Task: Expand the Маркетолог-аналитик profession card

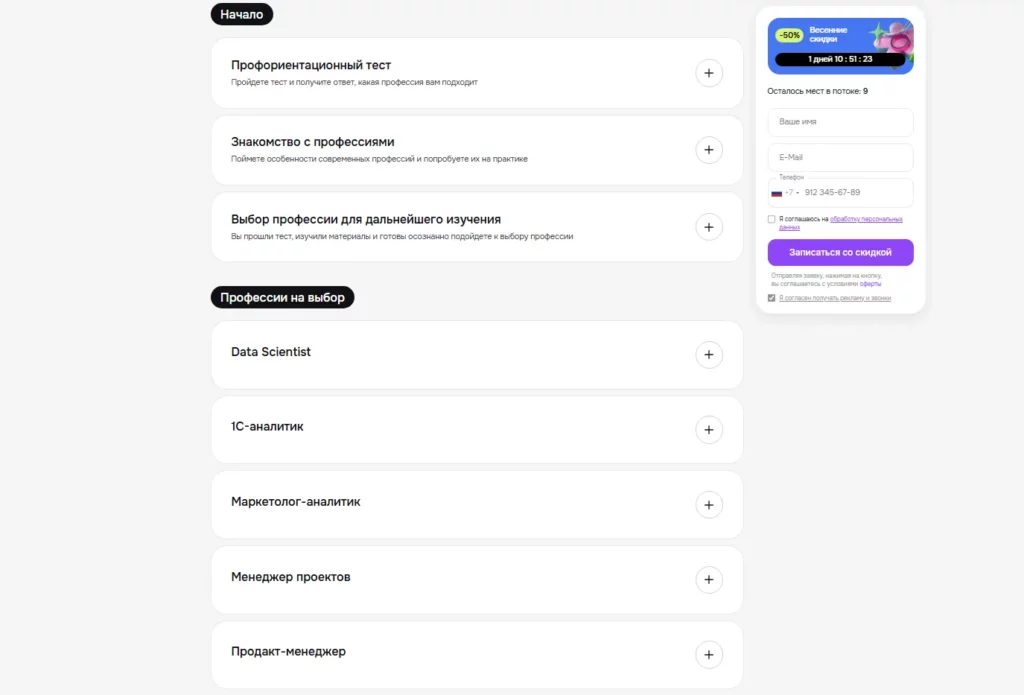Action: coord(709,504)
